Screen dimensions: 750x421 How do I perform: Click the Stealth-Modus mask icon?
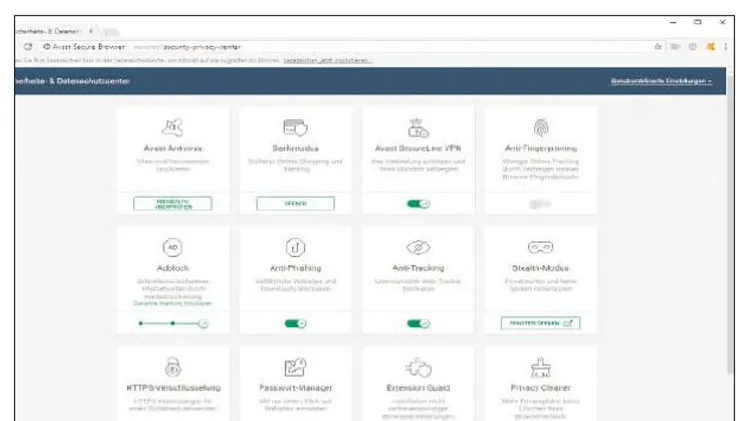(540, 247)
